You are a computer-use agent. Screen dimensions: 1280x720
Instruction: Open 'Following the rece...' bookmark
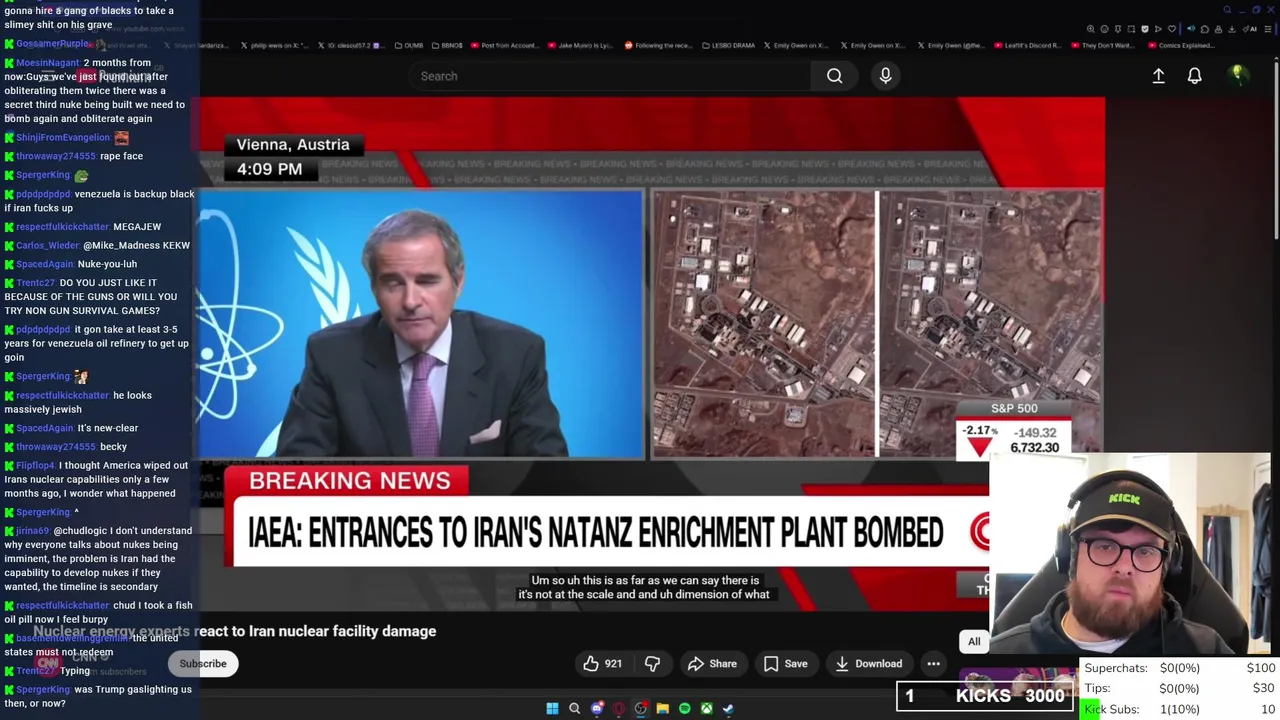(659, 45)
